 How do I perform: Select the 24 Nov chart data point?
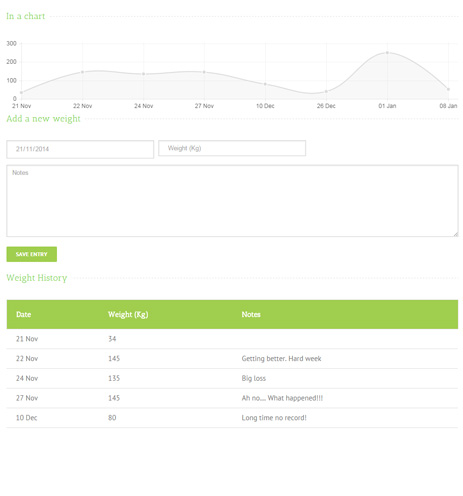coord(144,74)
